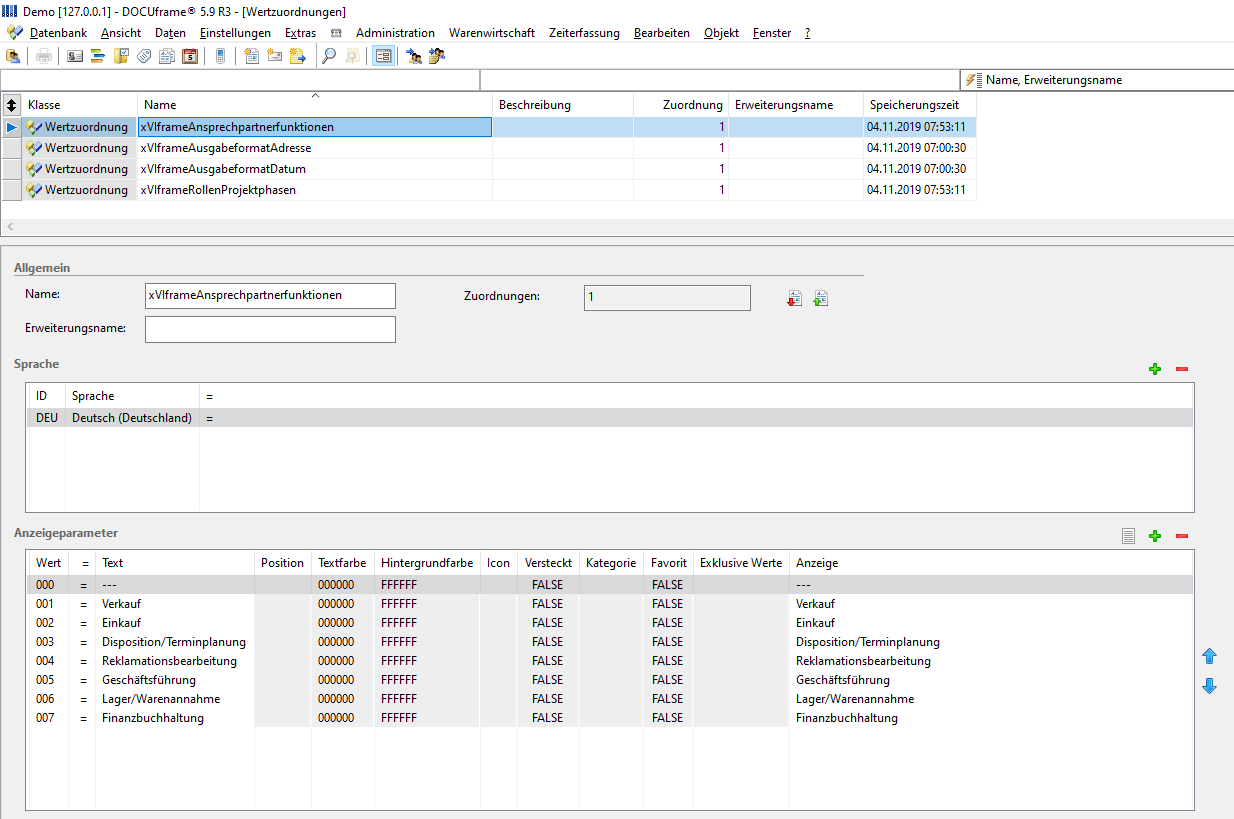
Task: Click the lightning sort icon before Name, Erweiterungsname
Action: click(974, 80)
